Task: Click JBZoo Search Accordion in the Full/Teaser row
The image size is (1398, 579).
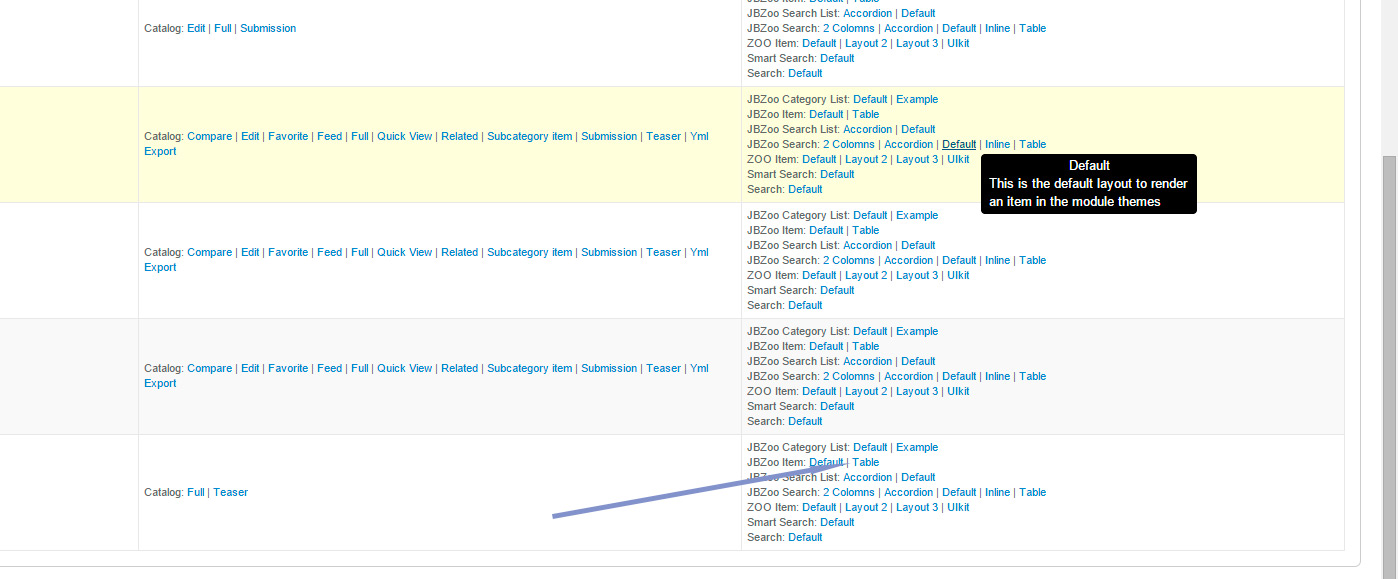Action: click(x=909, y=492)
